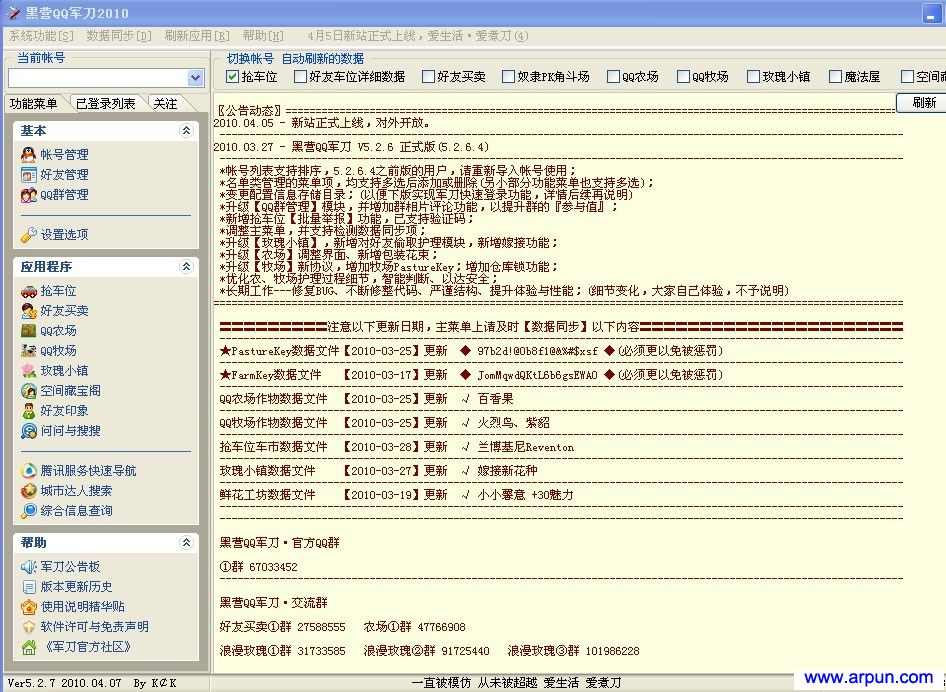Click 兰博基尼Reventon entry
The height and width of the screenshot is (692, 946).
525,448
